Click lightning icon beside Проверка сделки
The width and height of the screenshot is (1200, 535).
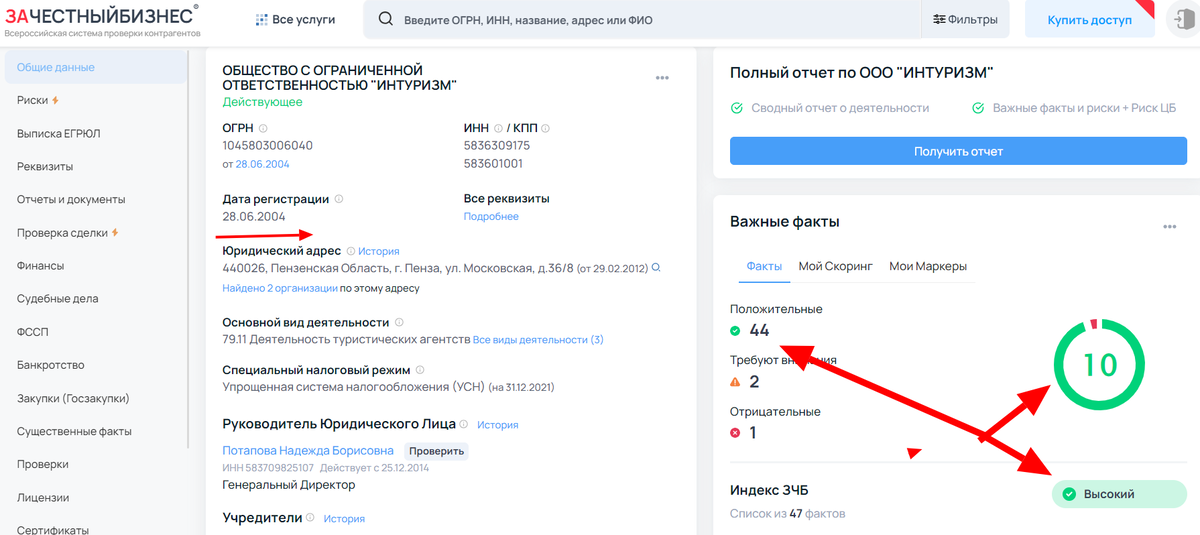pyautogui.click(x=115, y=233)
